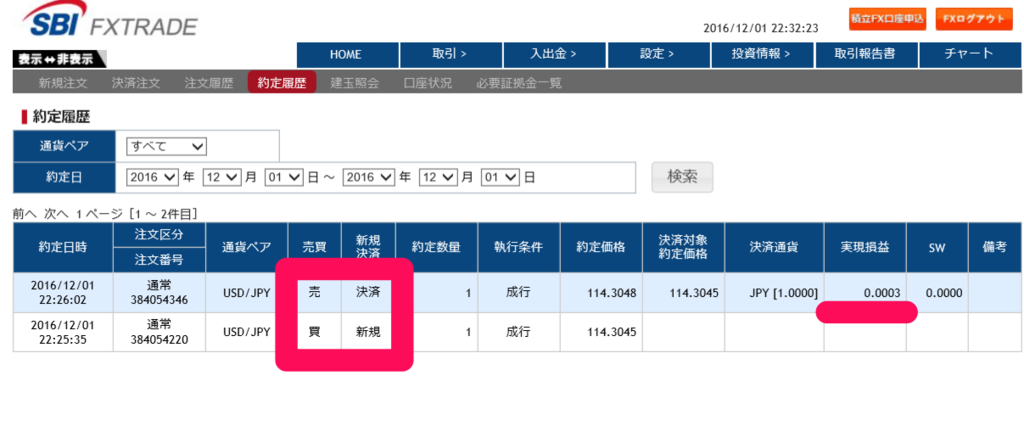This screenshot has width=1024, height=426.
Task: Open the end month 12 dropdown
Action: (439, 177)
